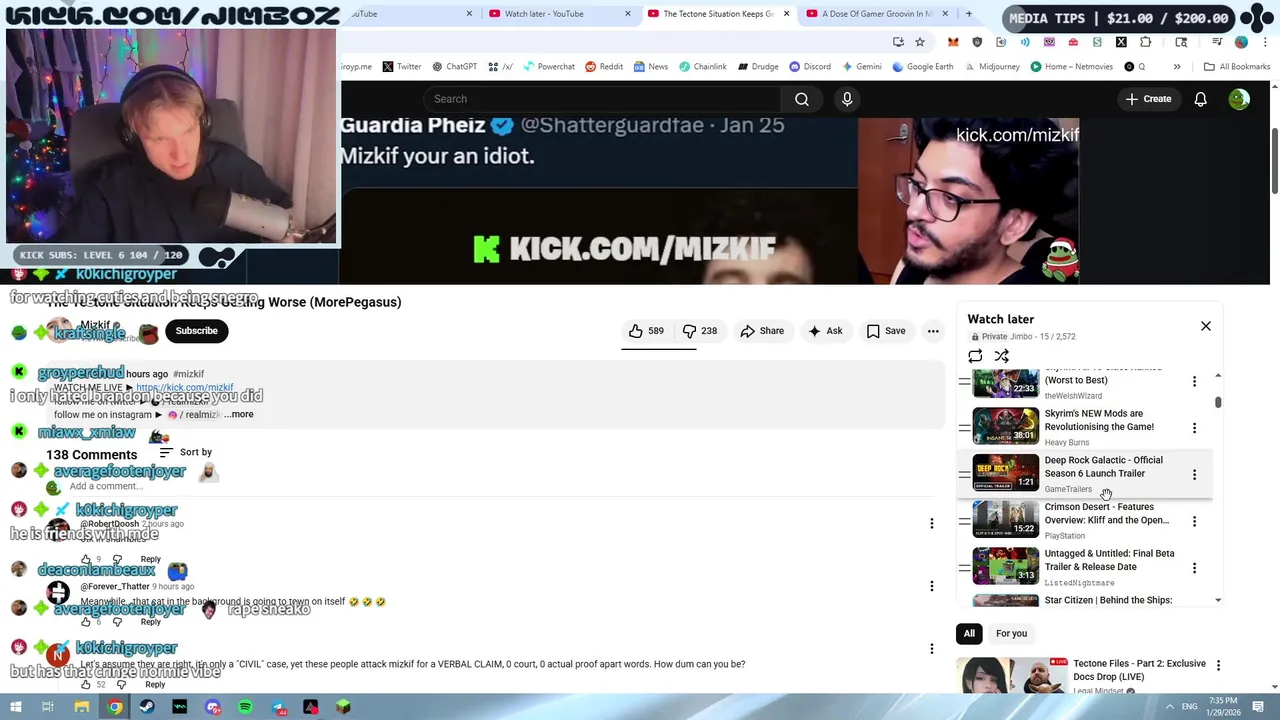Open the YouTube Create menu

1148,99
